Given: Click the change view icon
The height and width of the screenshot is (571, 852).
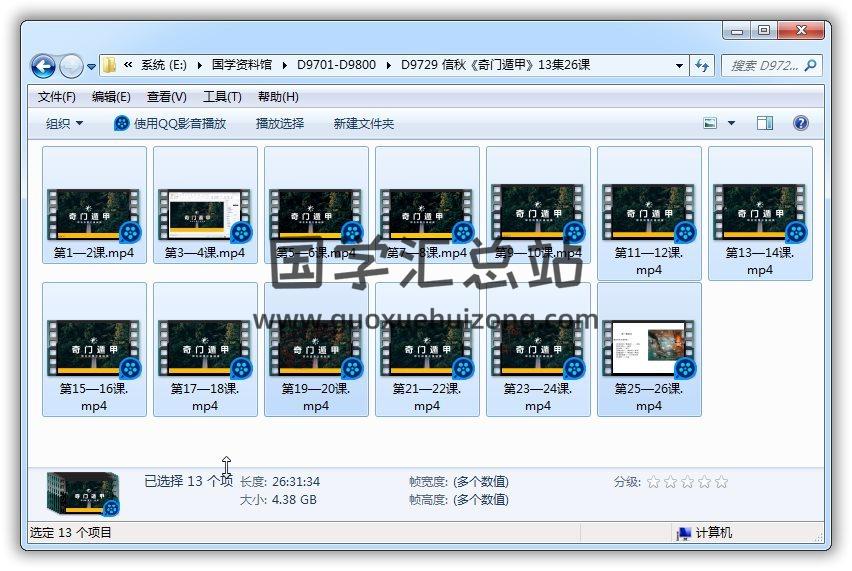Looking at the screenshot, I should [x=711, y=123].
